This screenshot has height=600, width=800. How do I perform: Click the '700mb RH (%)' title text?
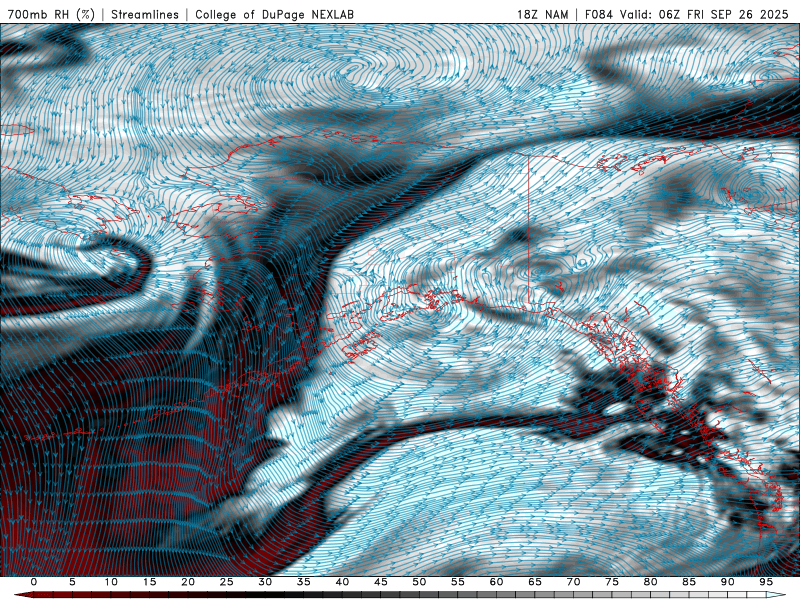52,15
